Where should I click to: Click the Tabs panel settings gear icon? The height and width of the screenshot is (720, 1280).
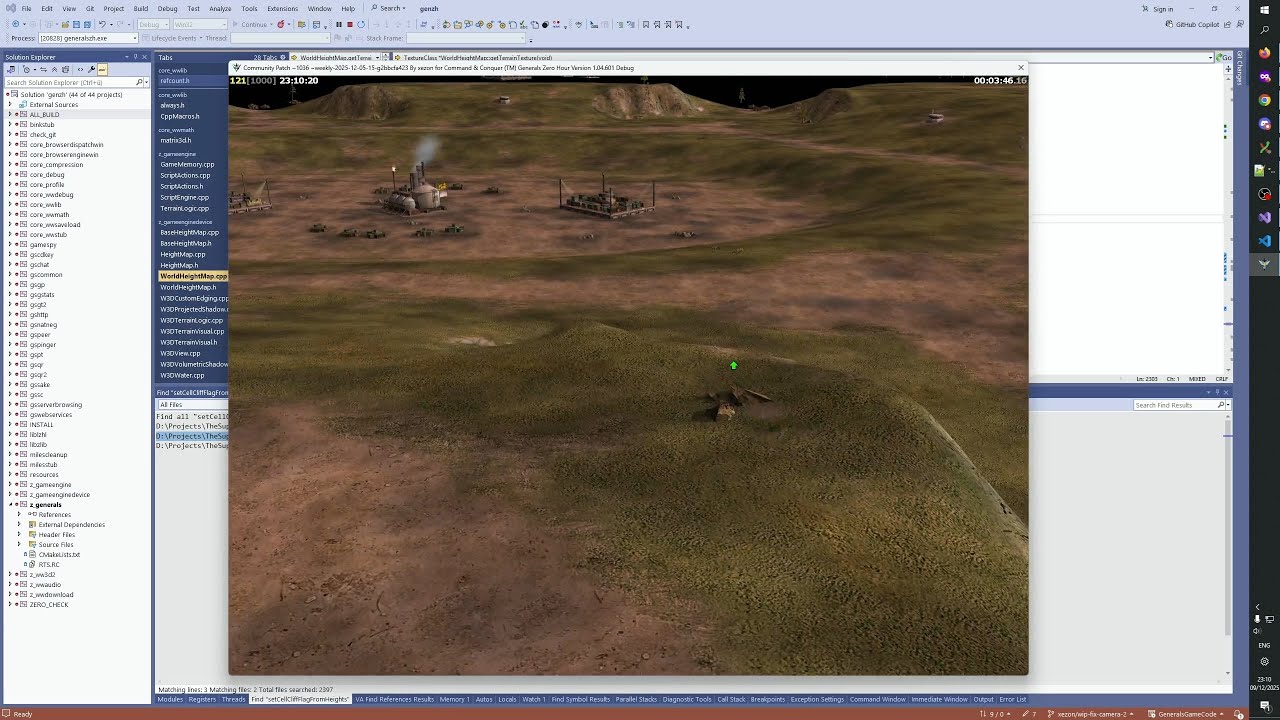tap(283, 57)
